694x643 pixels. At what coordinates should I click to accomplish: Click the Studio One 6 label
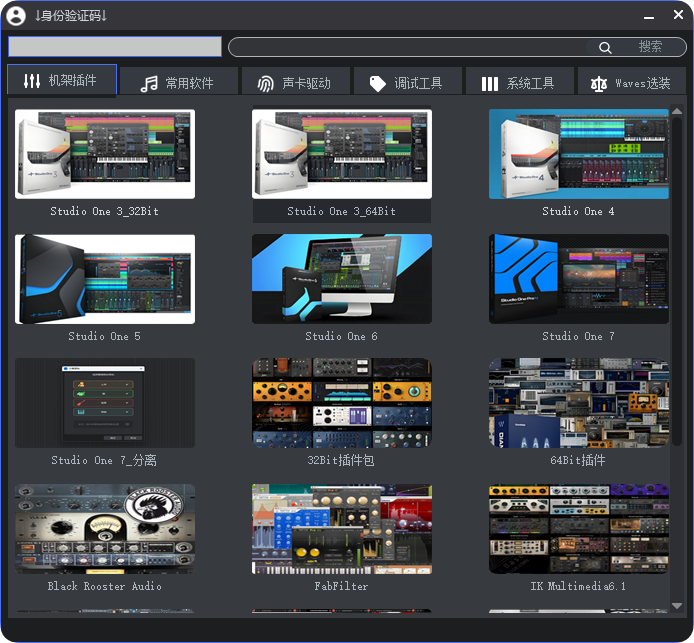pyautogui.click(x=342, y=336)
